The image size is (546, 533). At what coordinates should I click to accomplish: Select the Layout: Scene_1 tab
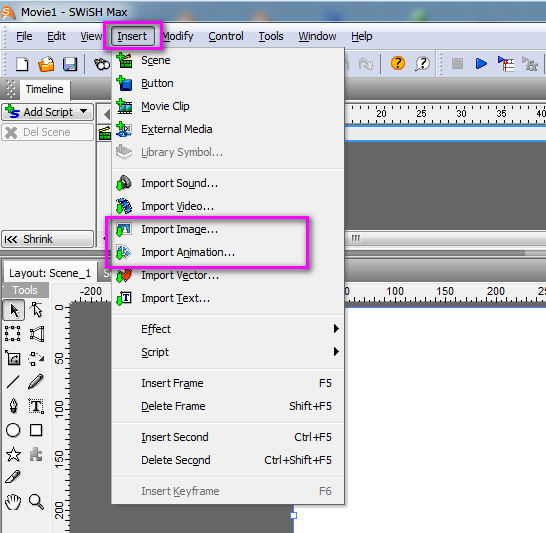(x=50, y=273)
